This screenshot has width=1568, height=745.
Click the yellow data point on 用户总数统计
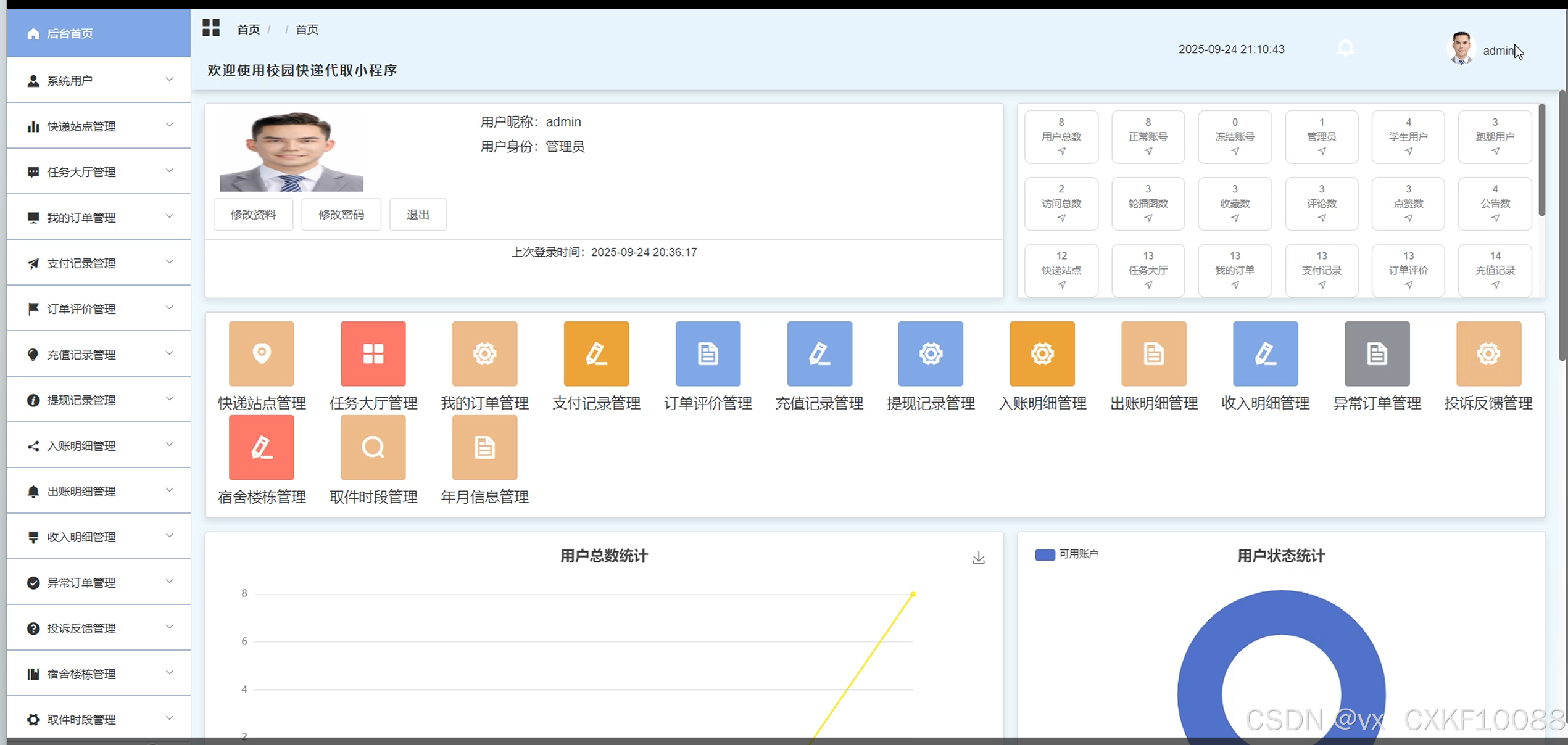click(x=913, y=595)
